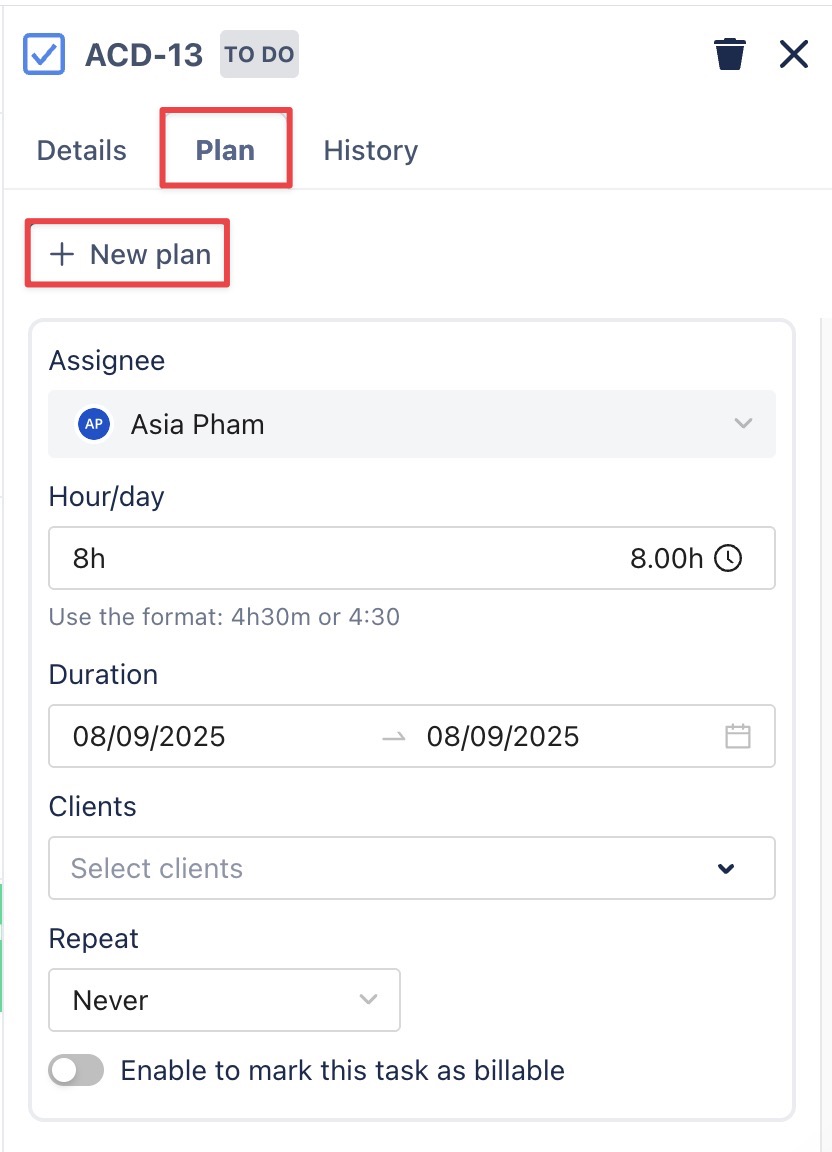Open the History tab

point(371,151)
